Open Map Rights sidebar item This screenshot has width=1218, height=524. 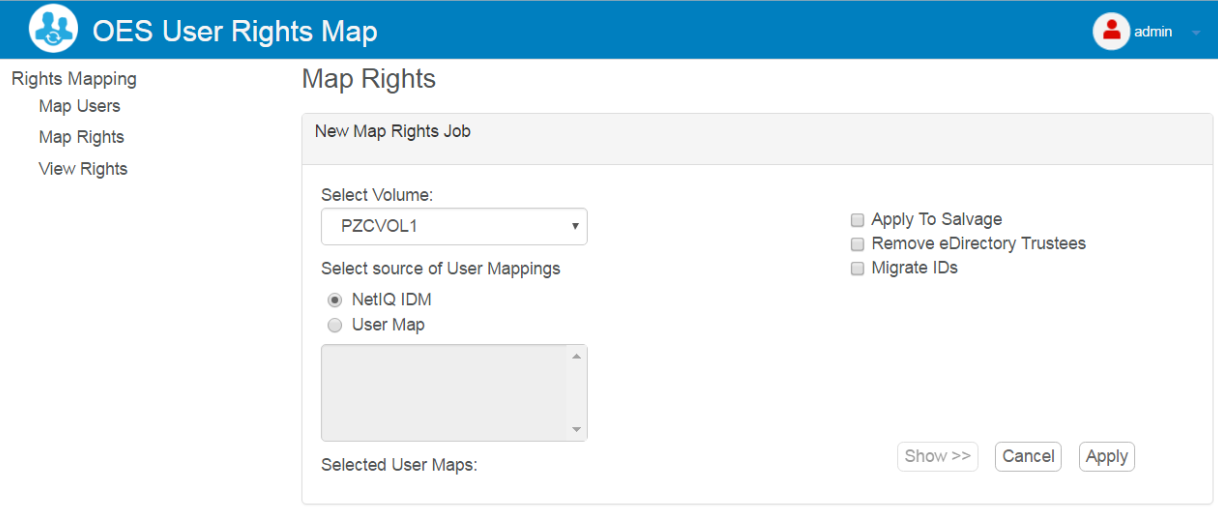pos(81,137)
